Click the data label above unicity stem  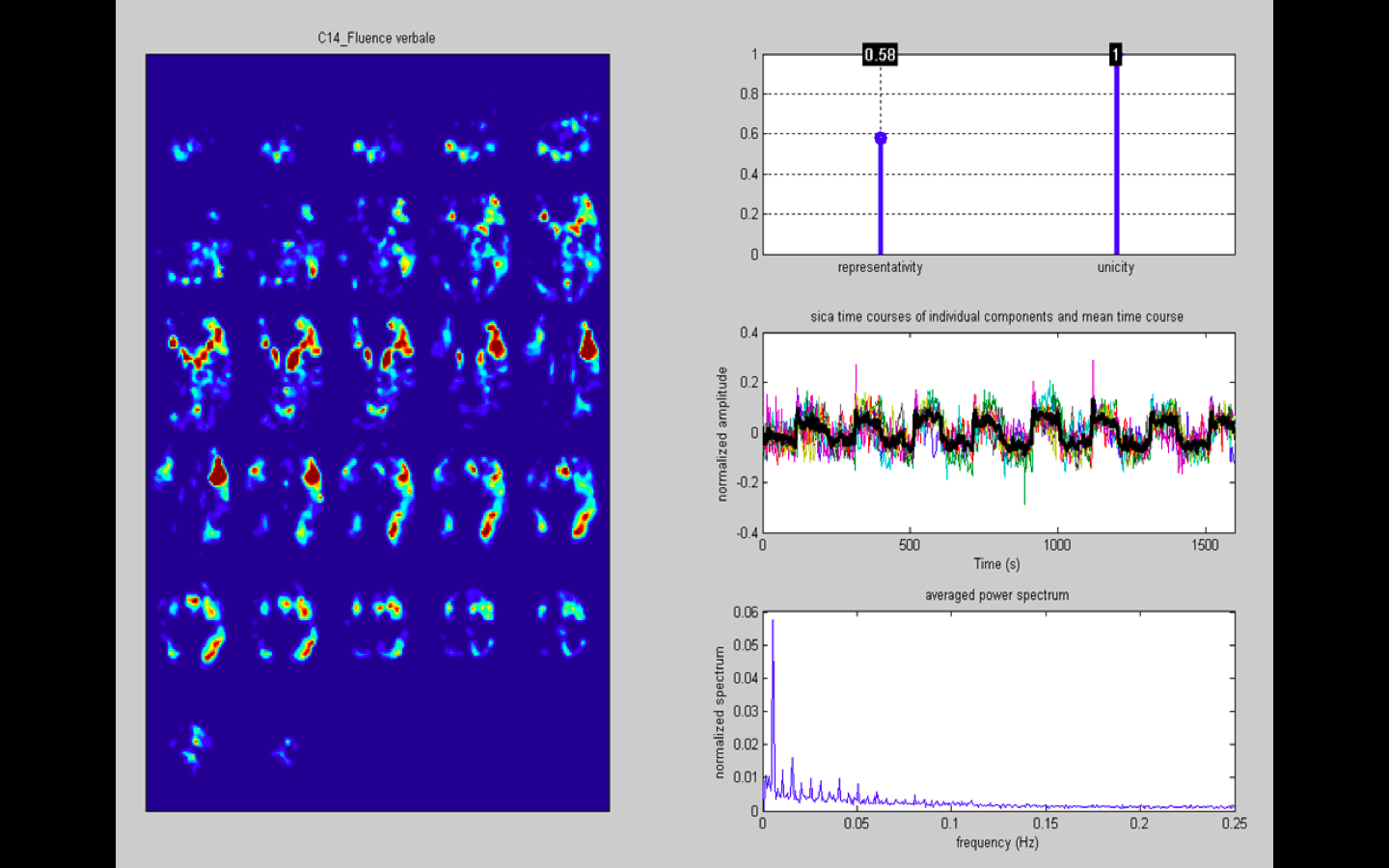[x=1115, y=55]
